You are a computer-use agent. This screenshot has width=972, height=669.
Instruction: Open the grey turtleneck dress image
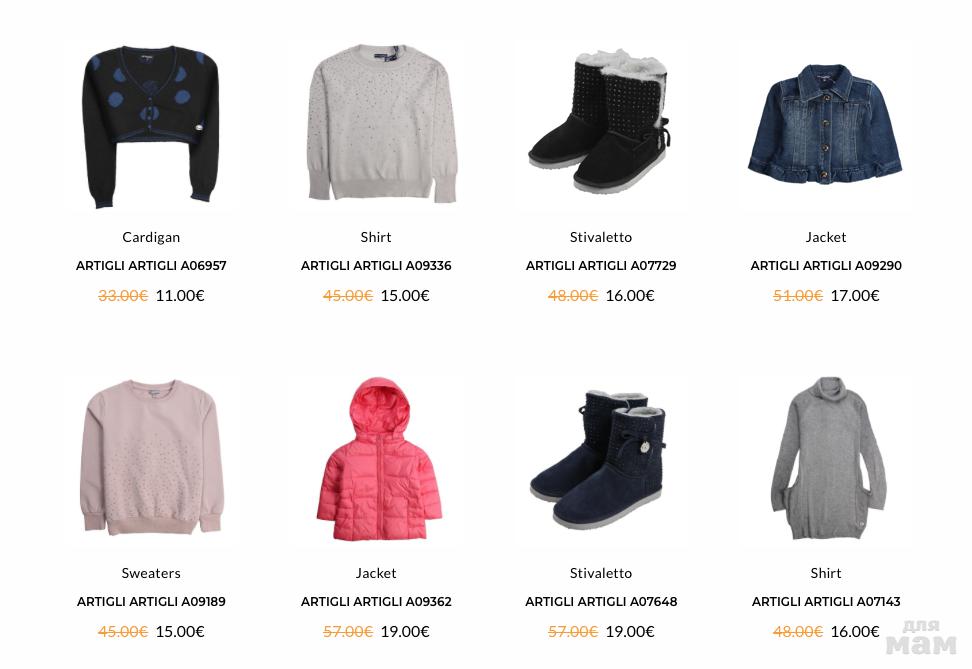point(827,458)
